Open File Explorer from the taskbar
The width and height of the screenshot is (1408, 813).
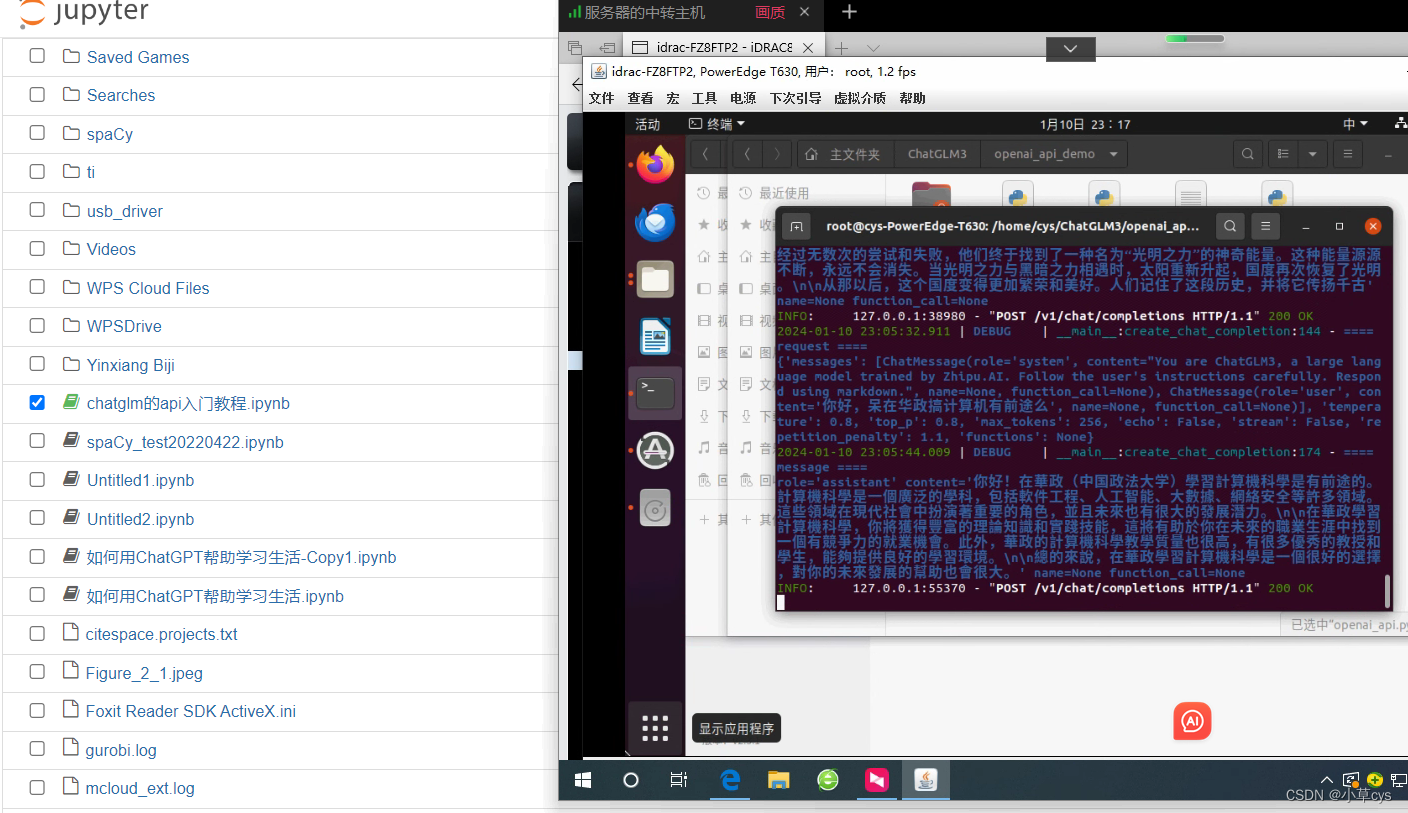tap(778, 780)
